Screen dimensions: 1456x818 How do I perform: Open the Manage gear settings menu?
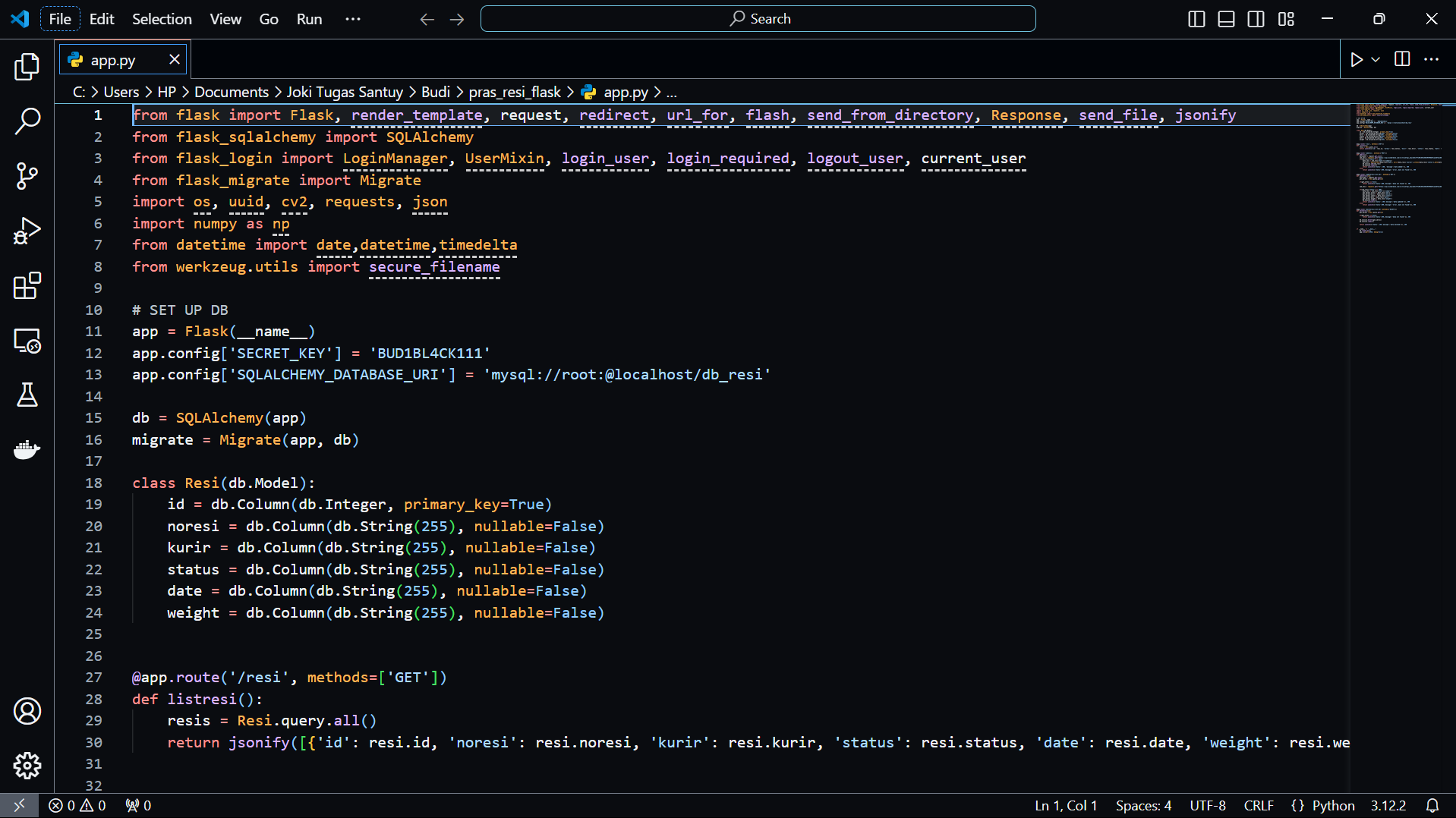(x=27, y=766)
